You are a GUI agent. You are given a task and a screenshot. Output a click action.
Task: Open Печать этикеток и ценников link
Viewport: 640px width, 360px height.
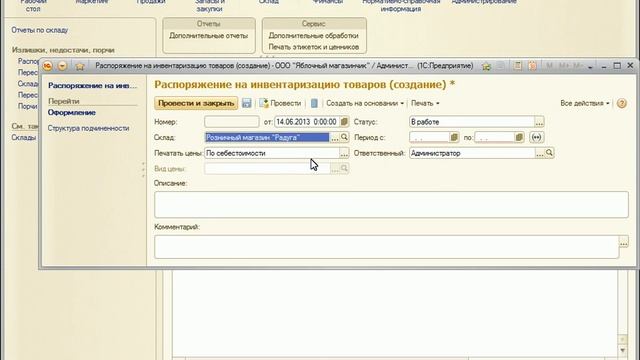313,47
